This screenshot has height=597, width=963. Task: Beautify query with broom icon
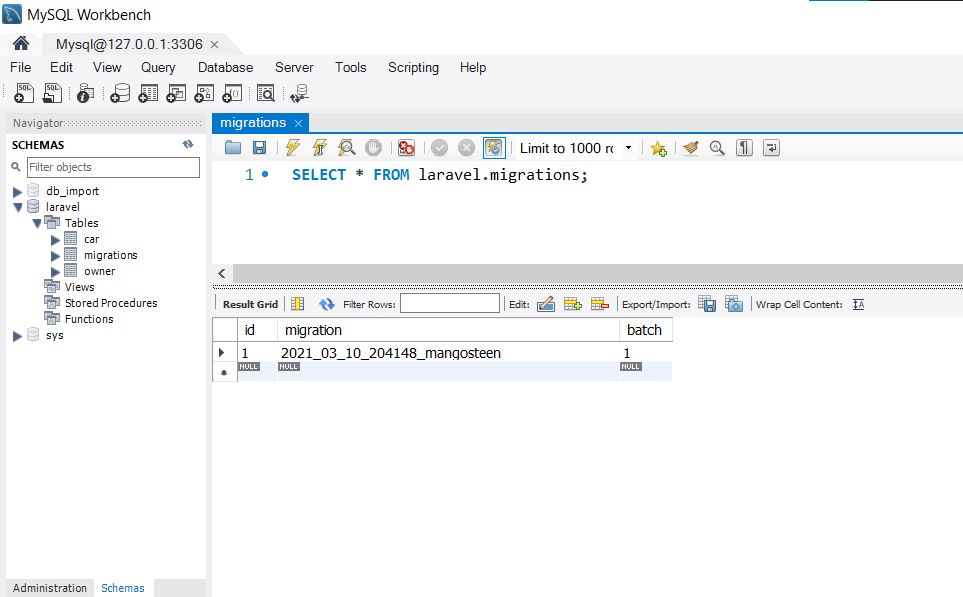point(691,147)
